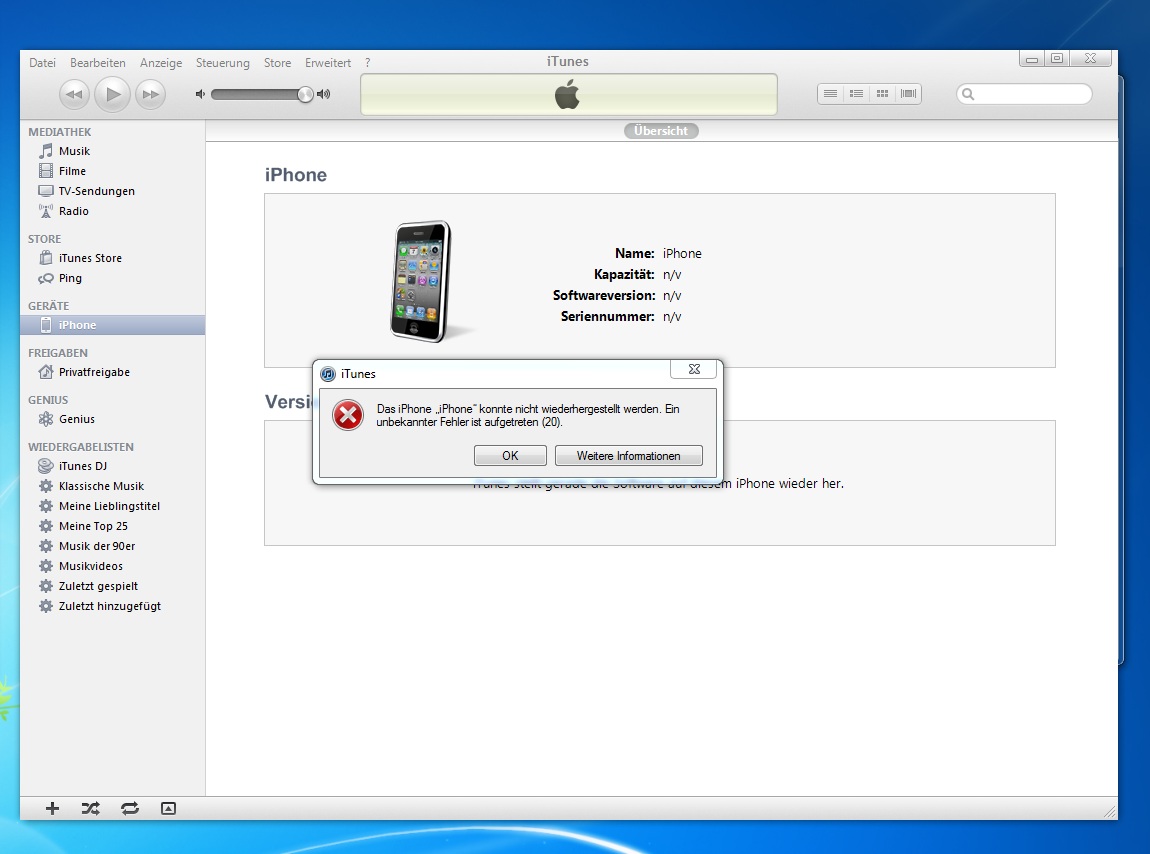Click Weitere Informationen button

(628, 456)
